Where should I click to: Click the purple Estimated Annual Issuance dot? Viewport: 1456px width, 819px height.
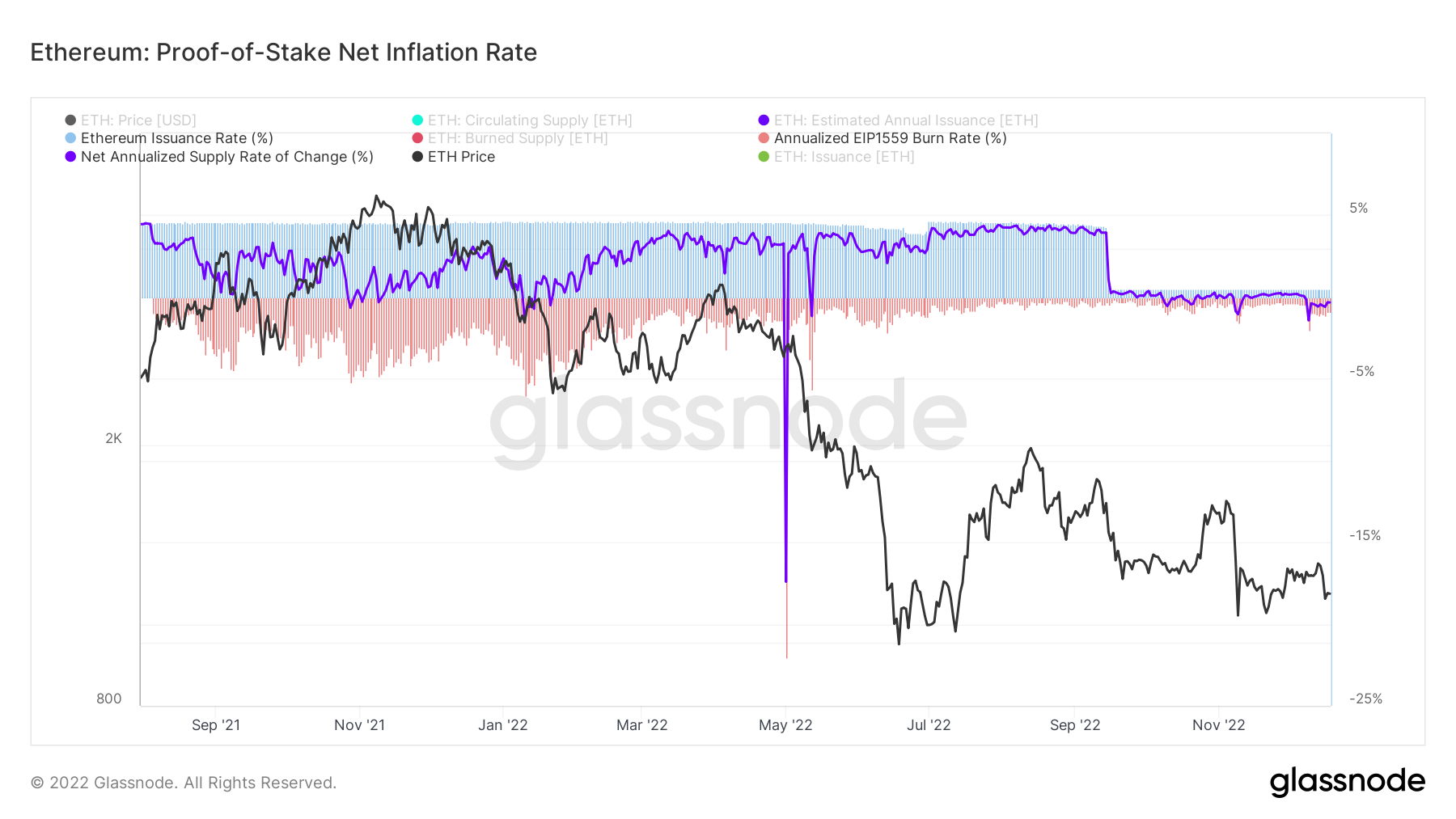click(x=764, y=120)
